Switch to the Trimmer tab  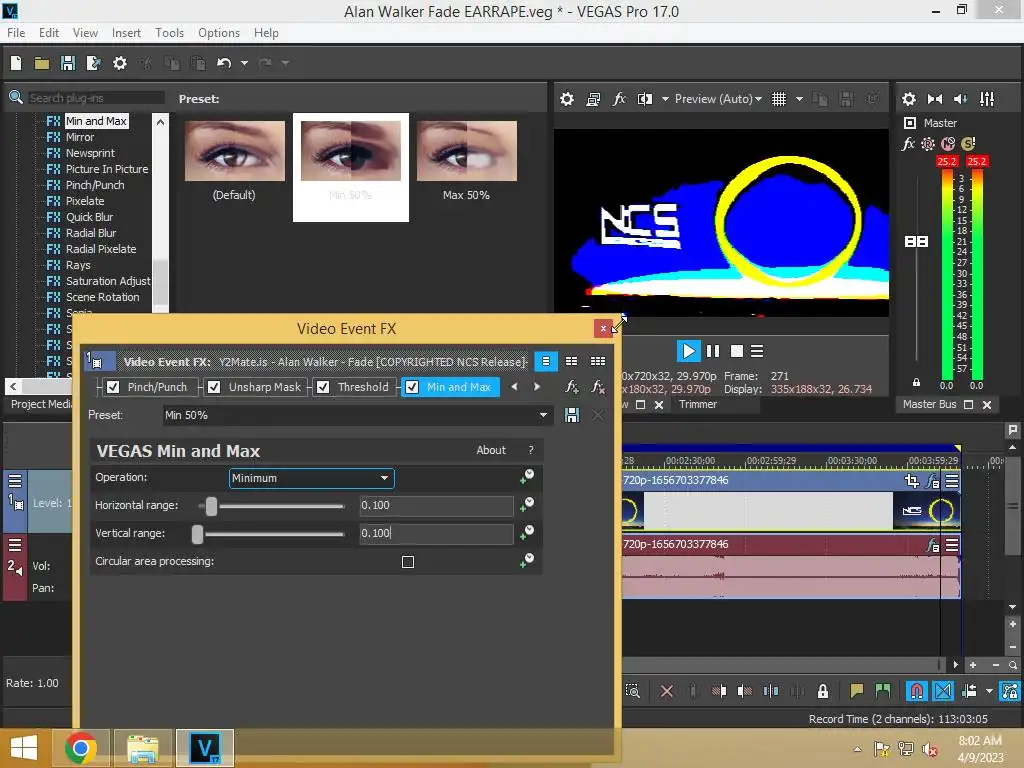click(697, 404)
